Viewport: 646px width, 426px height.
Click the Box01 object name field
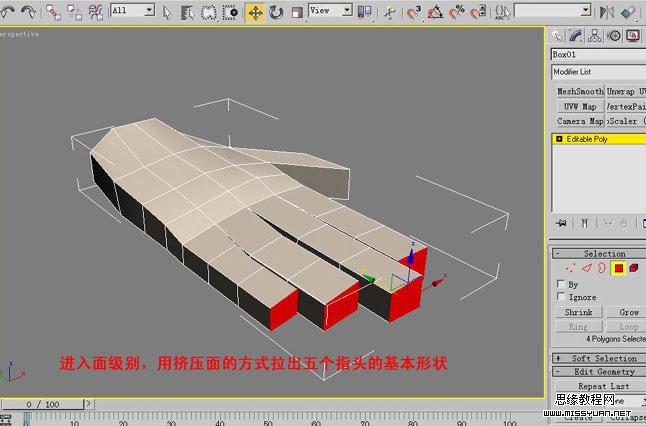click(598, 54)
